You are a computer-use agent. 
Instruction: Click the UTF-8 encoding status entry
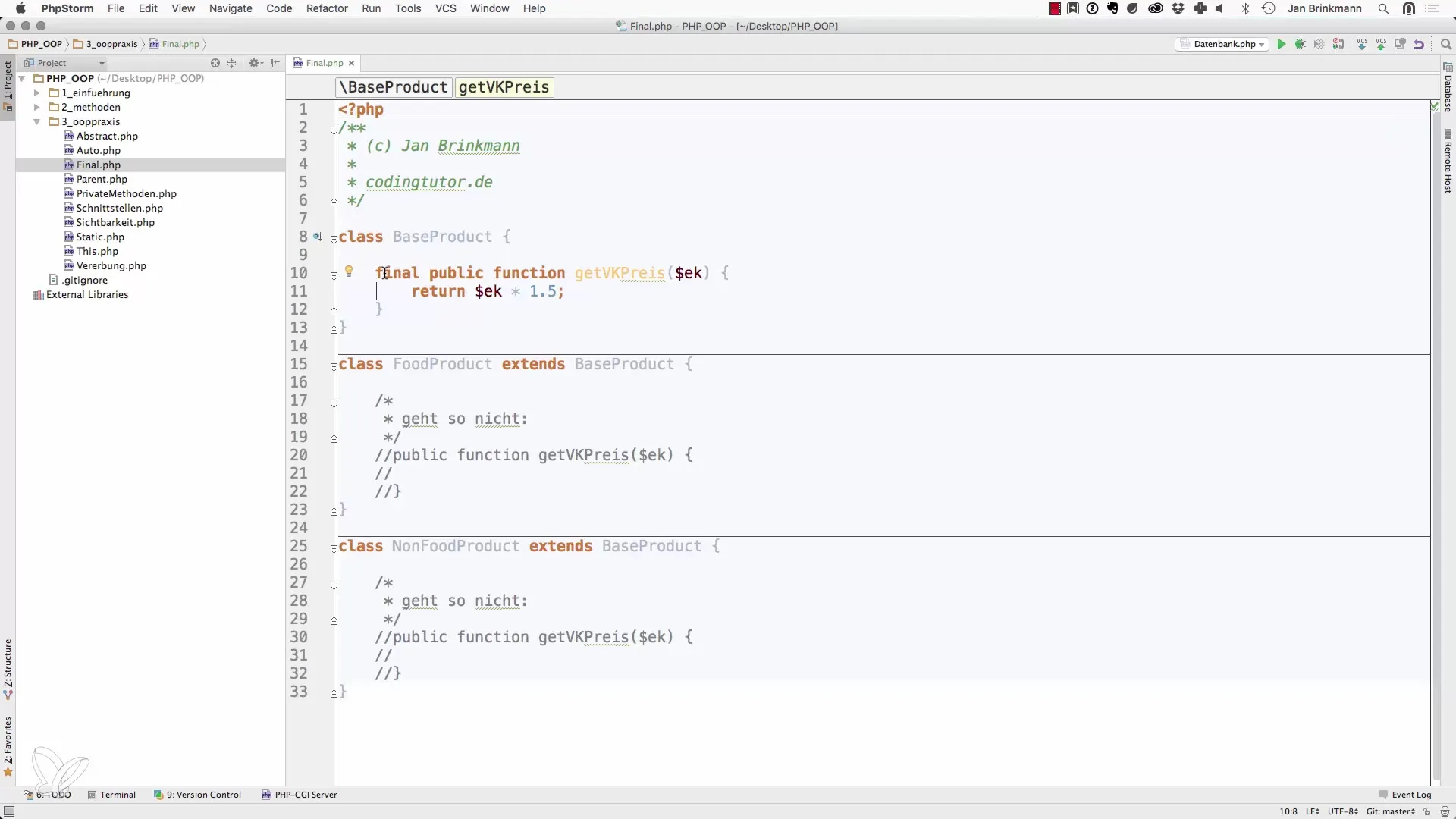1343,811
